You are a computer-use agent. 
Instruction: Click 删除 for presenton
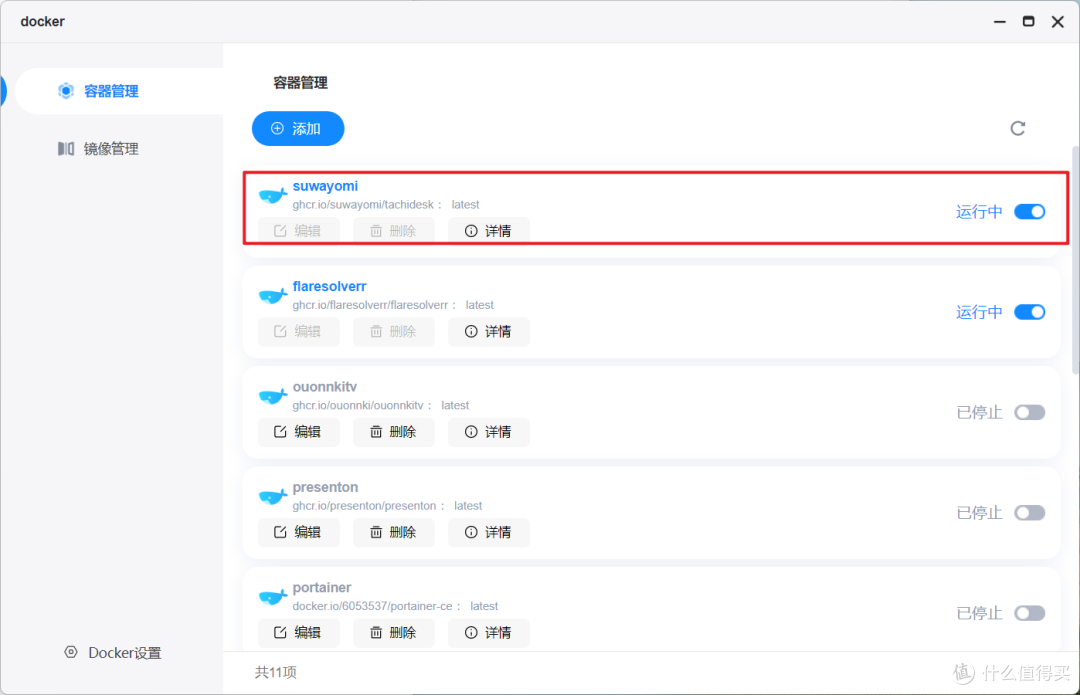pyautogui.click(x=393, y=532)
